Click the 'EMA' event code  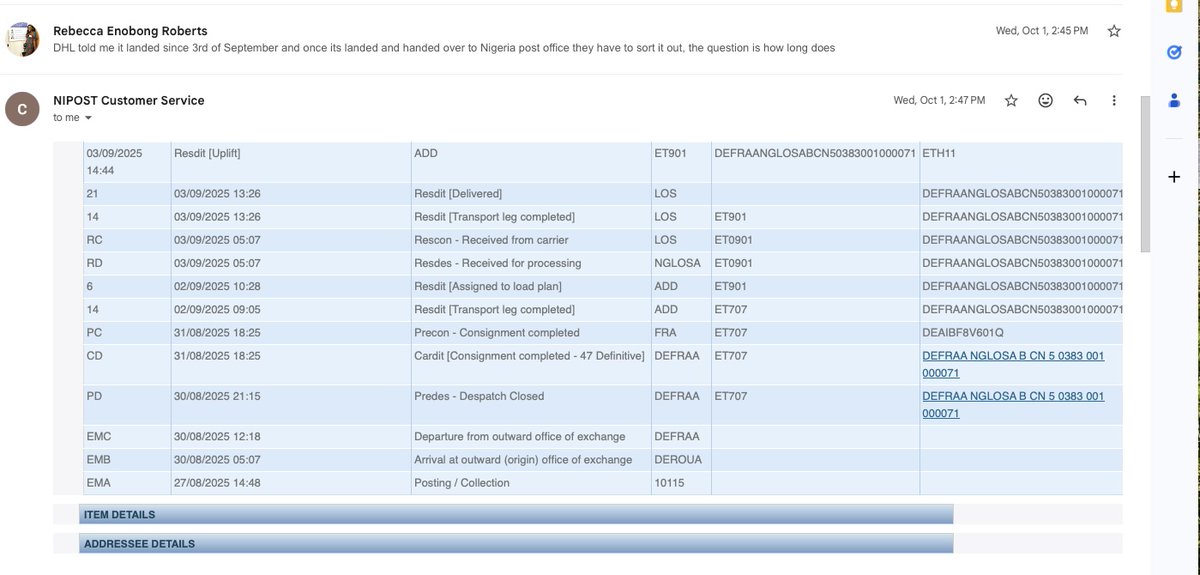(x=99, y=483)
